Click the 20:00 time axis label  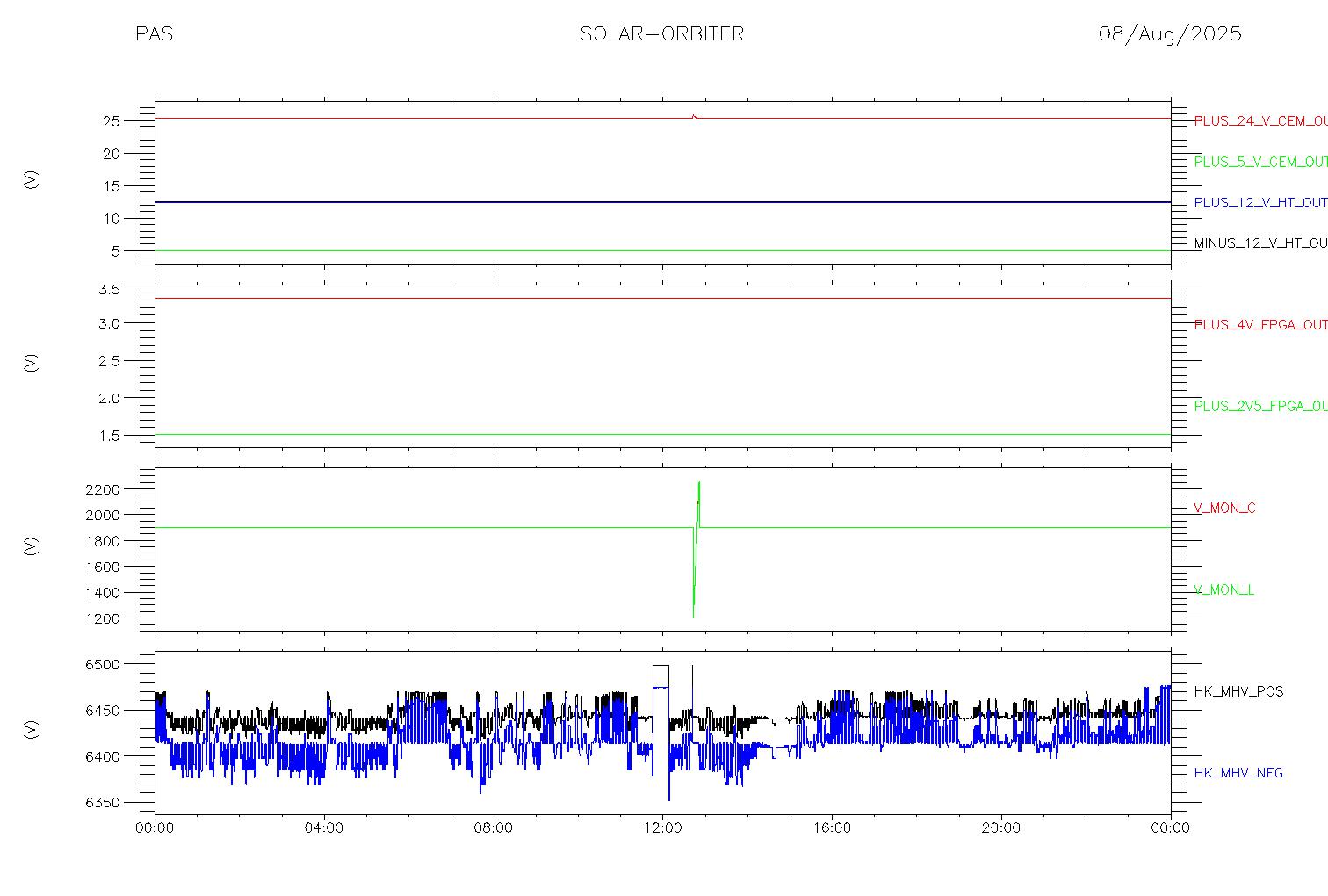coord(1001,827)
